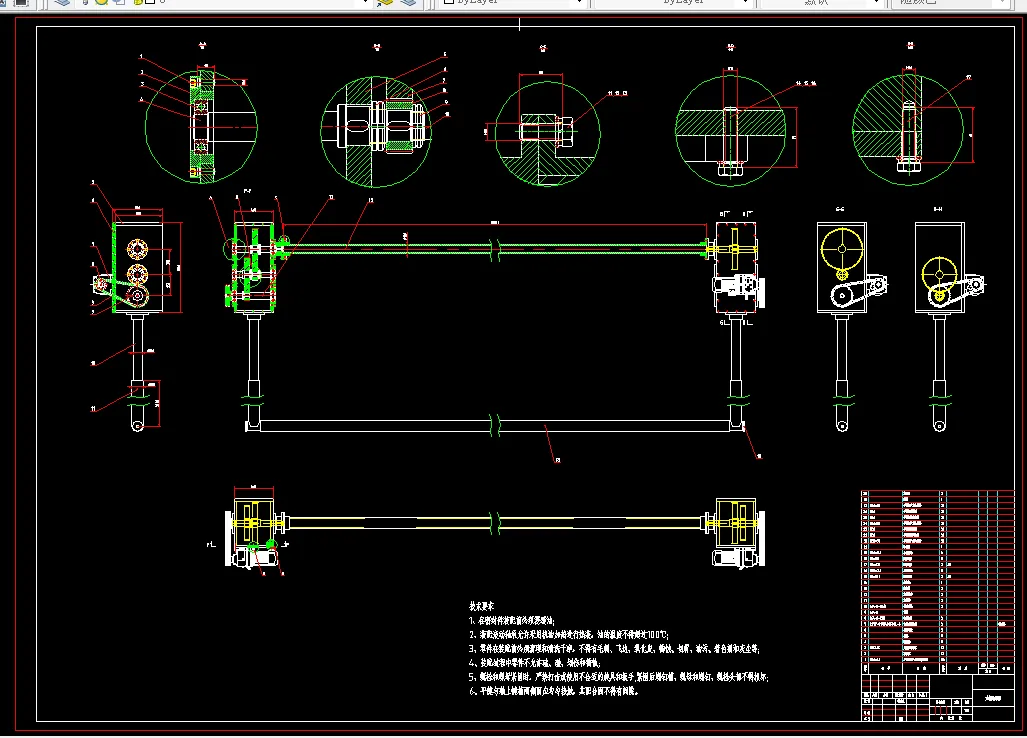The width and height of the screenshot is (1027, 738).
Task: Select technical requirement line numbered 4
Action: click(x=534, y=663)
